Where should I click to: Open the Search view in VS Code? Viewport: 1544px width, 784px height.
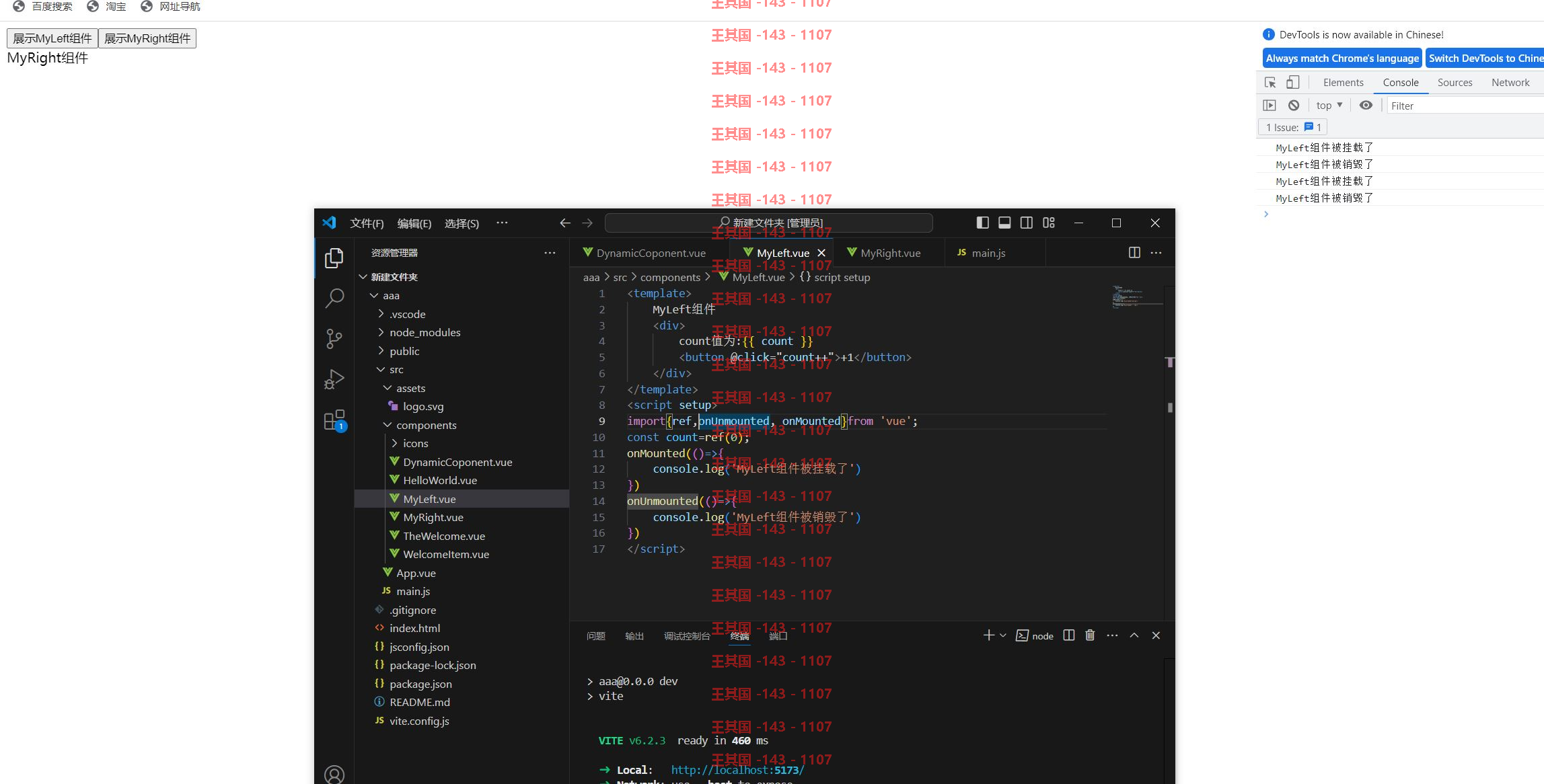(x=334, y=298)
